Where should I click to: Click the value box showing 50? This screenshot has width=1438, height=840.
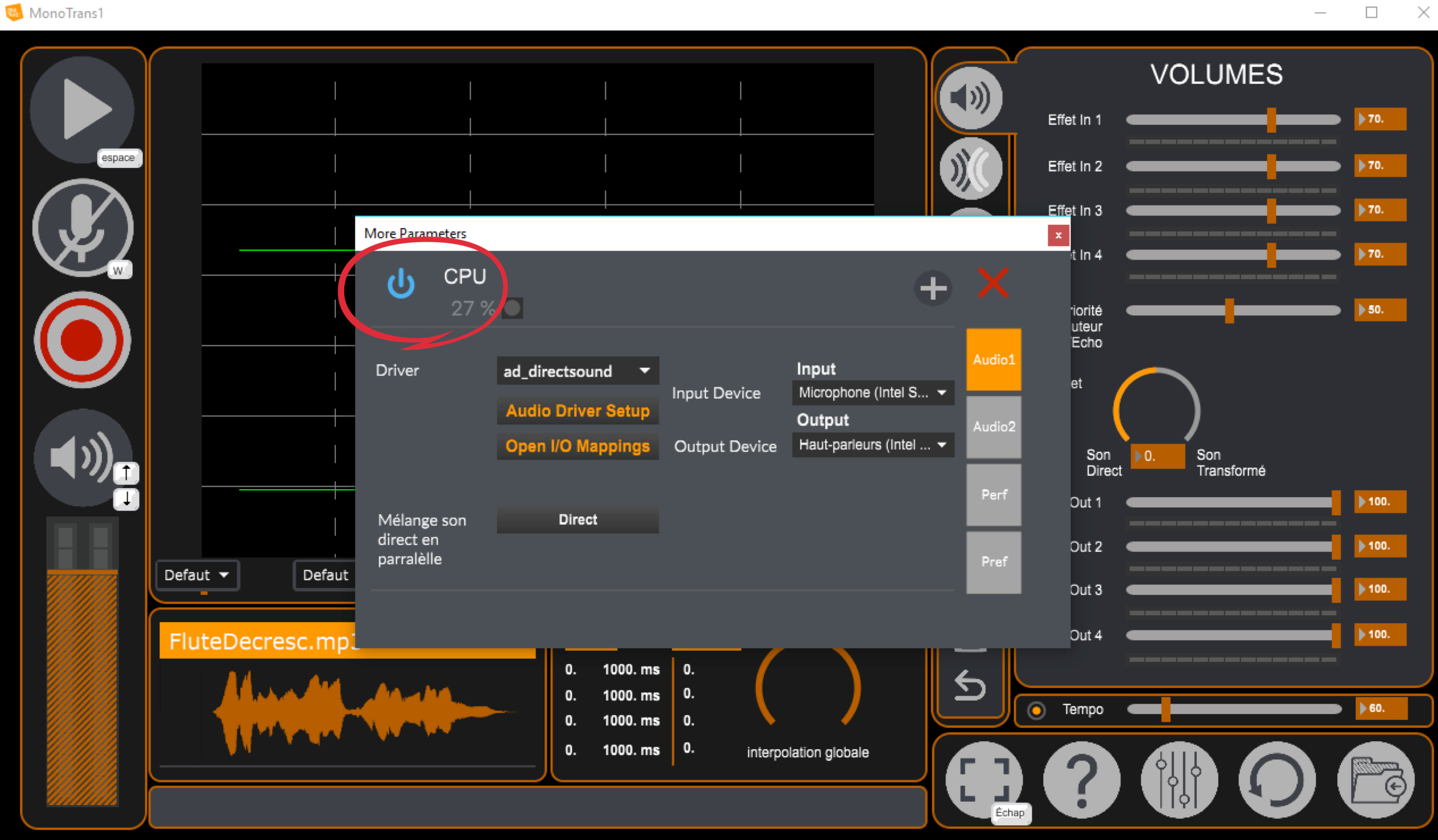coord(1380,310)
